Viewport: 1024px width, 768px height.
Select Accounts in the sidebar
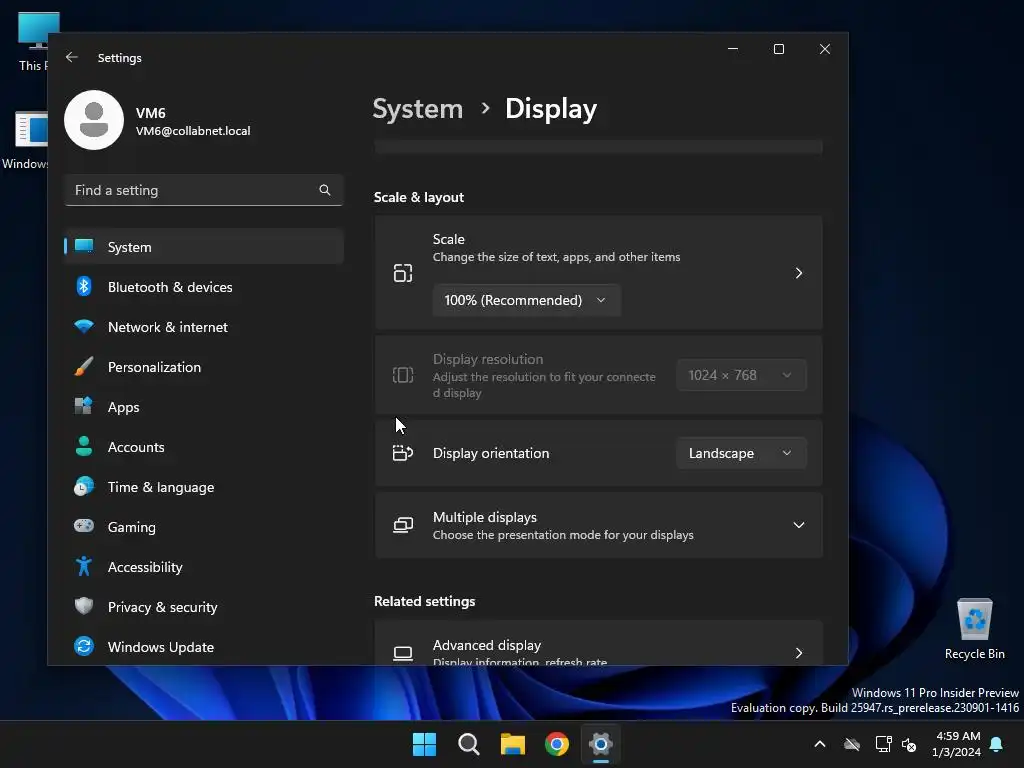click(204, 446)
